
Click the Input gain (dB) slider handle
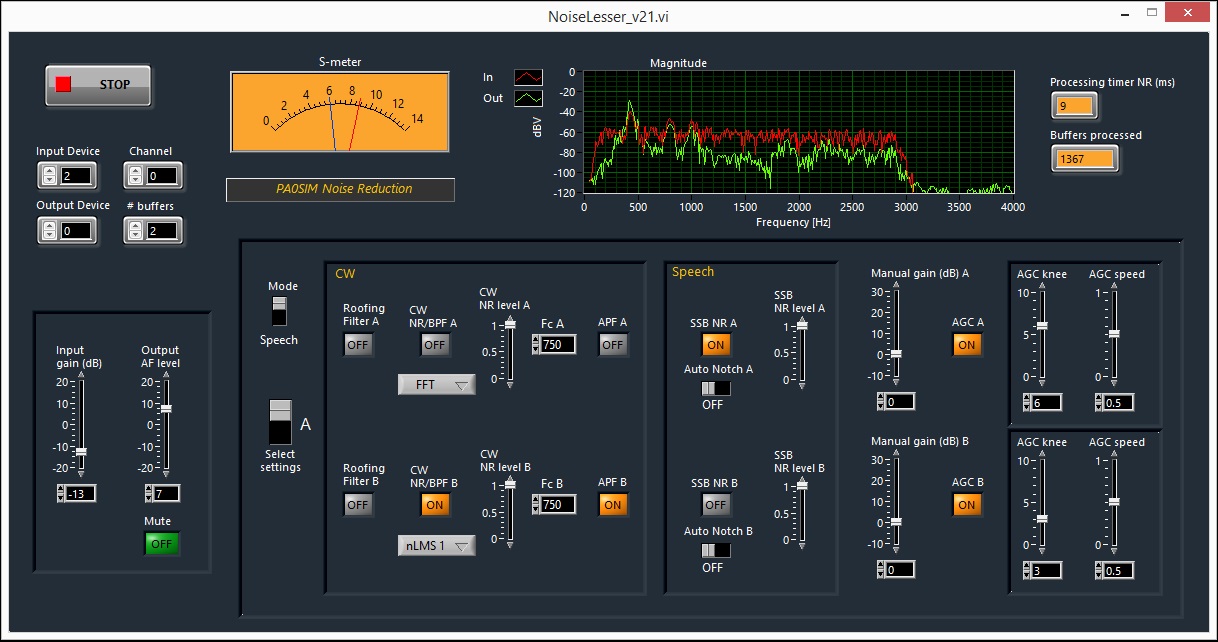[81, 452]
